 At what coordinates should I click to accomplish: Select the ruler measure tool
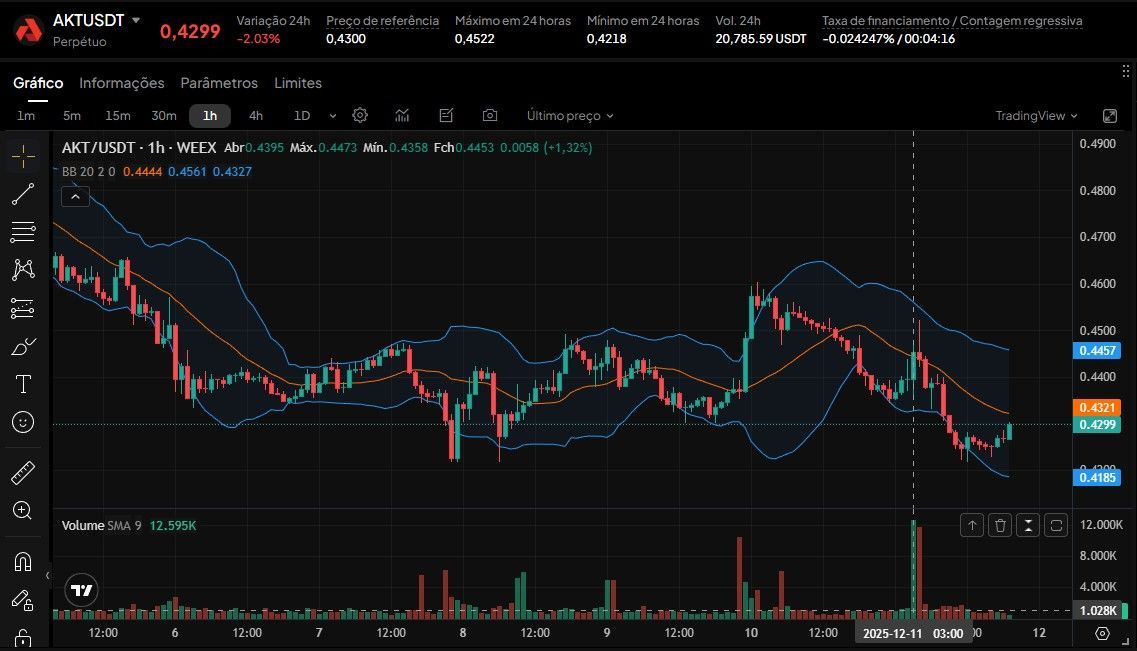coord(23,472)
